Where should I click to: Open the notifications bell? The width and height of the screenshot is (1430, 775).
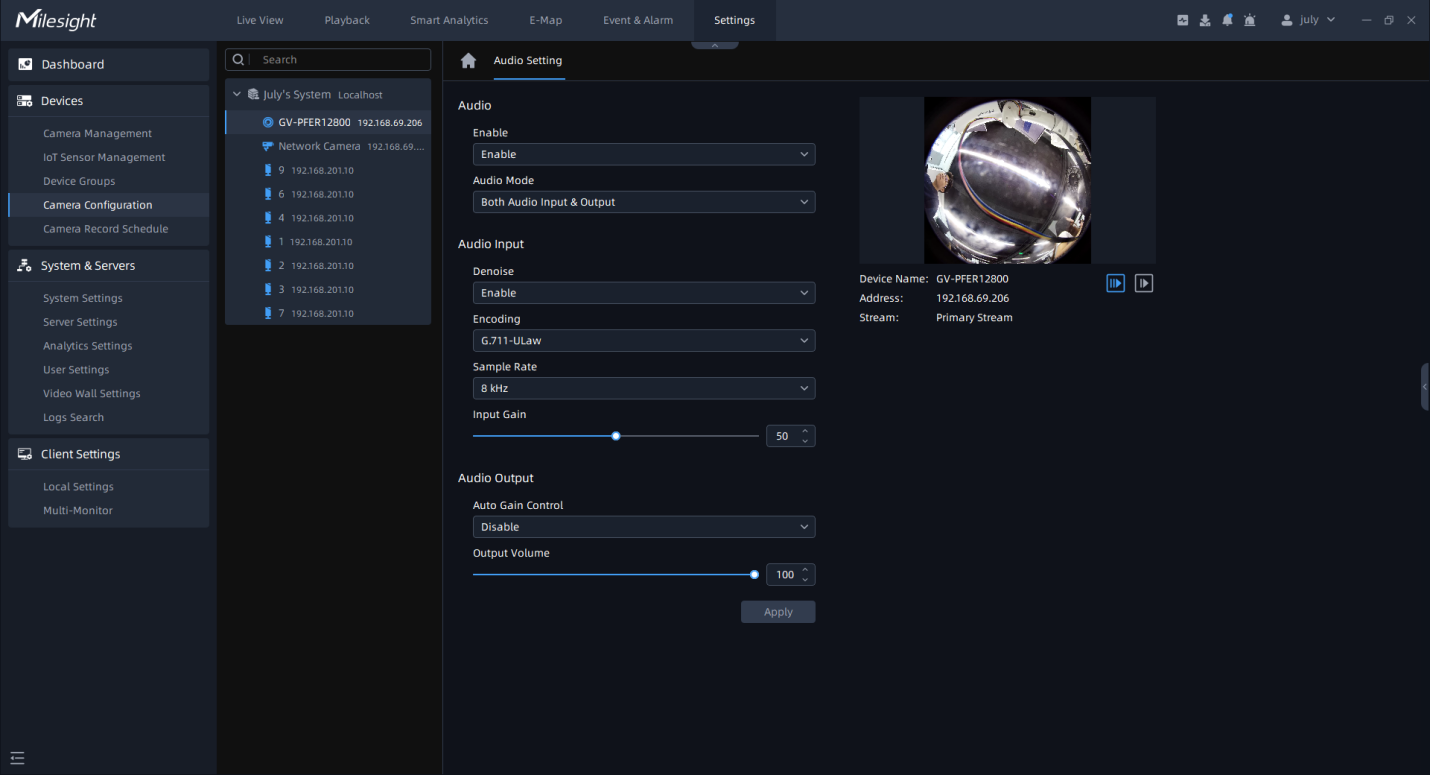[1227, 20]
